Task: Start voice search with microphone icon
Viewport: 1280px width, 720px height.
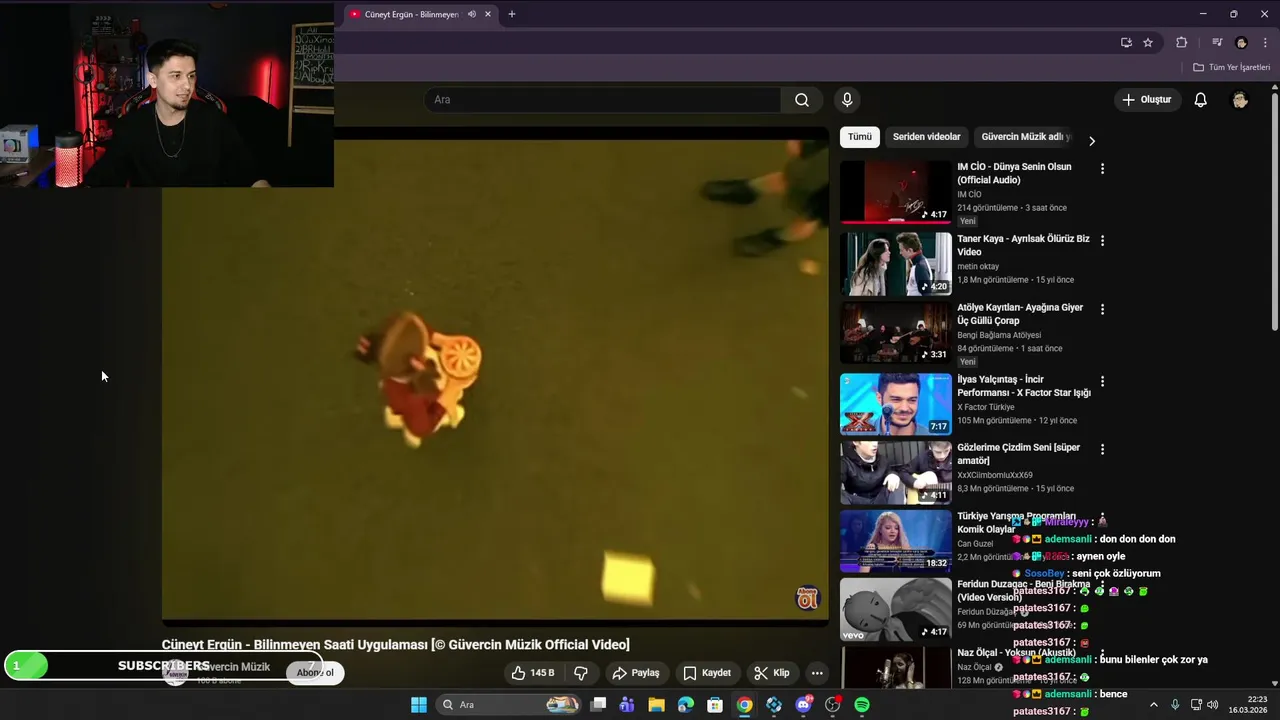Action: pyautogui.click(x=847, y=100)
